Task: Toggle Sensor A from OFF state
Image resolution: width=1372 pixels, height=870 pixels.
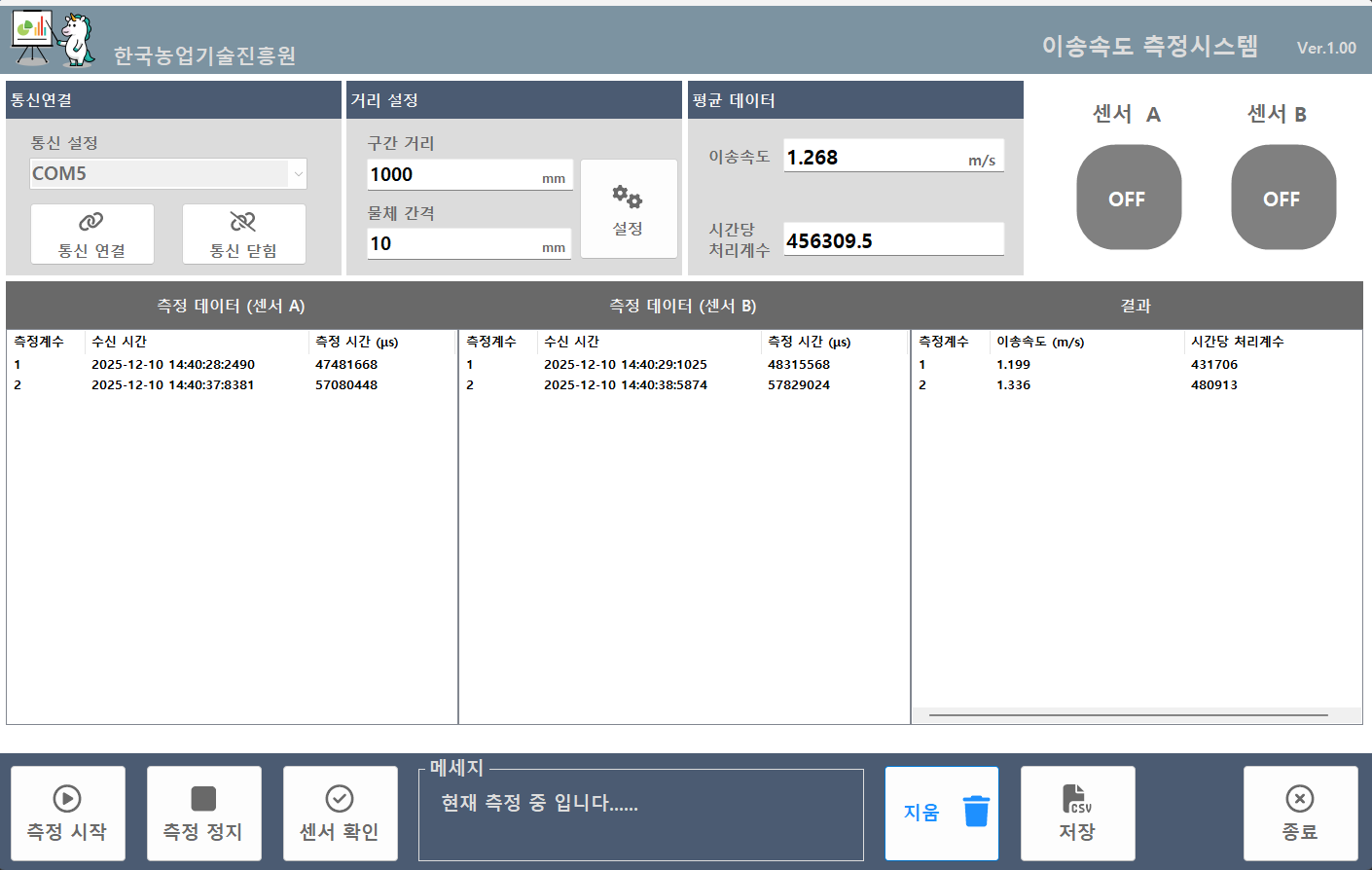Action: coord(1129,198)
